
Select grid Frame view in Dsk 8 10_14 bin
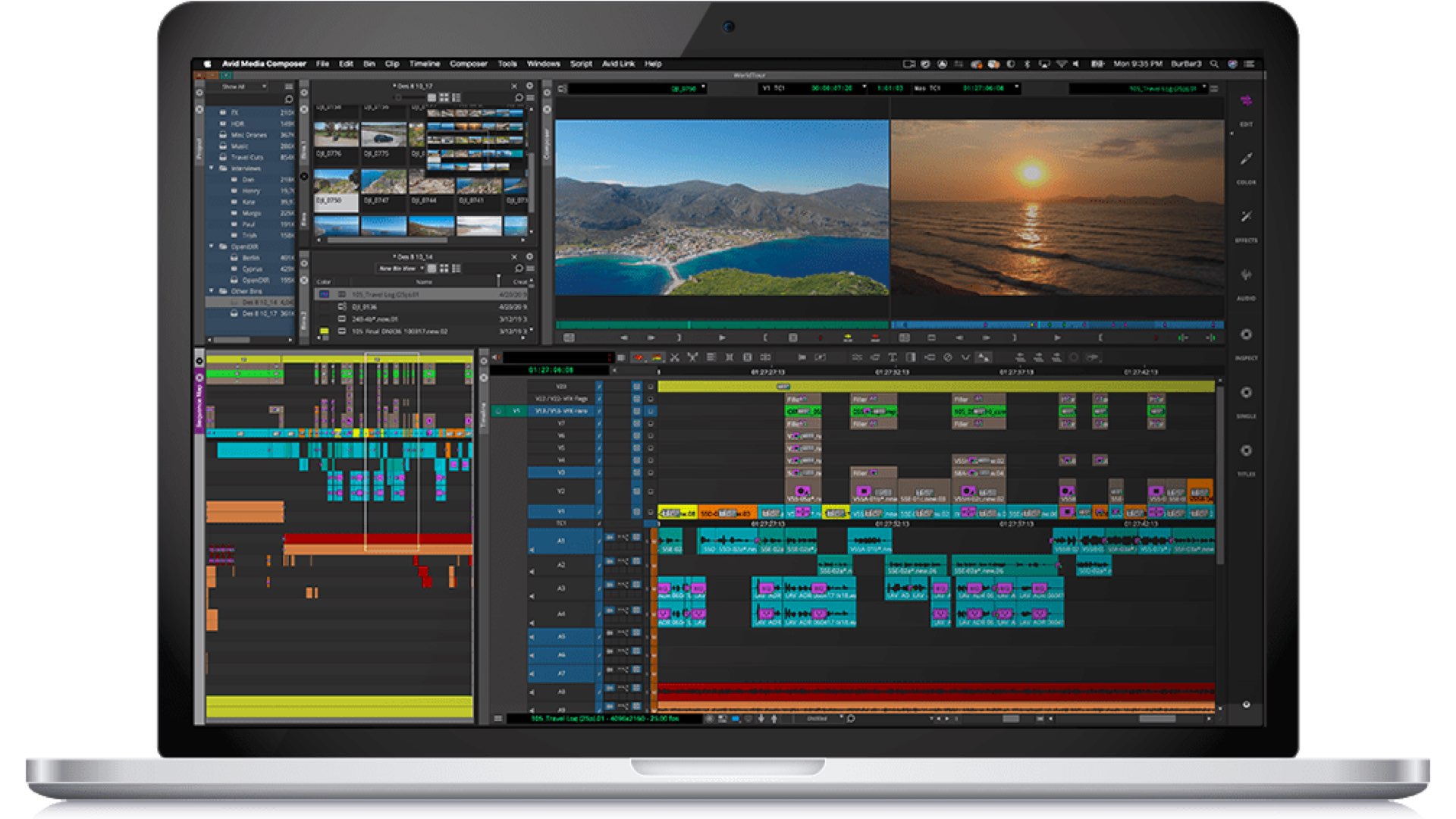pyautogui.click(x=444, y=268)
